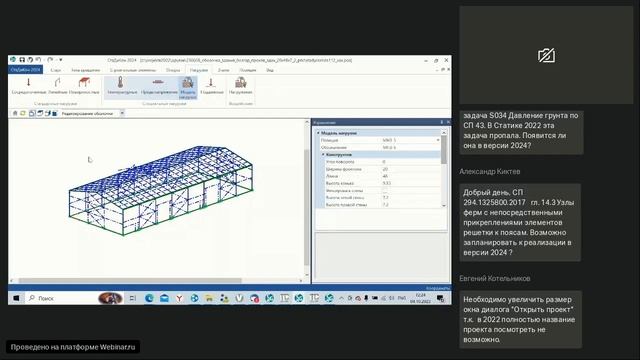Click the main application tab (blue)
This screenshot has height=360, width=640.
(x=25, y=70)
